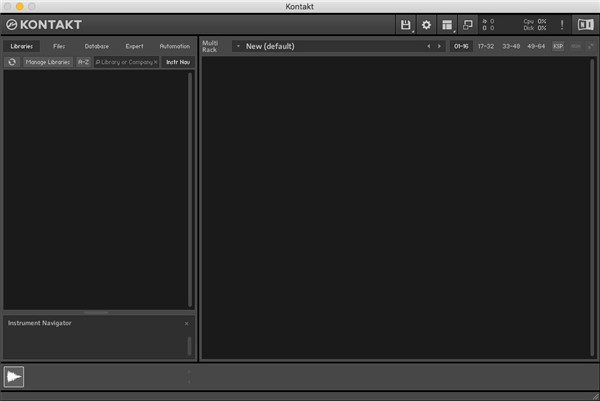Click the voice count readout
Viewport: 600px width, 401px height.
[x=488, y=21]
